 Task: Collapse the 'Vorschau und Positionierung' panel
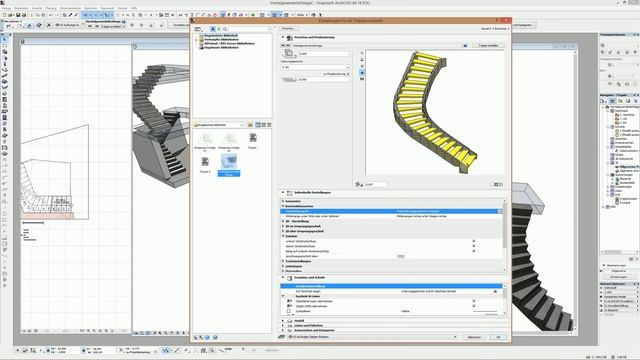point(283,37)
